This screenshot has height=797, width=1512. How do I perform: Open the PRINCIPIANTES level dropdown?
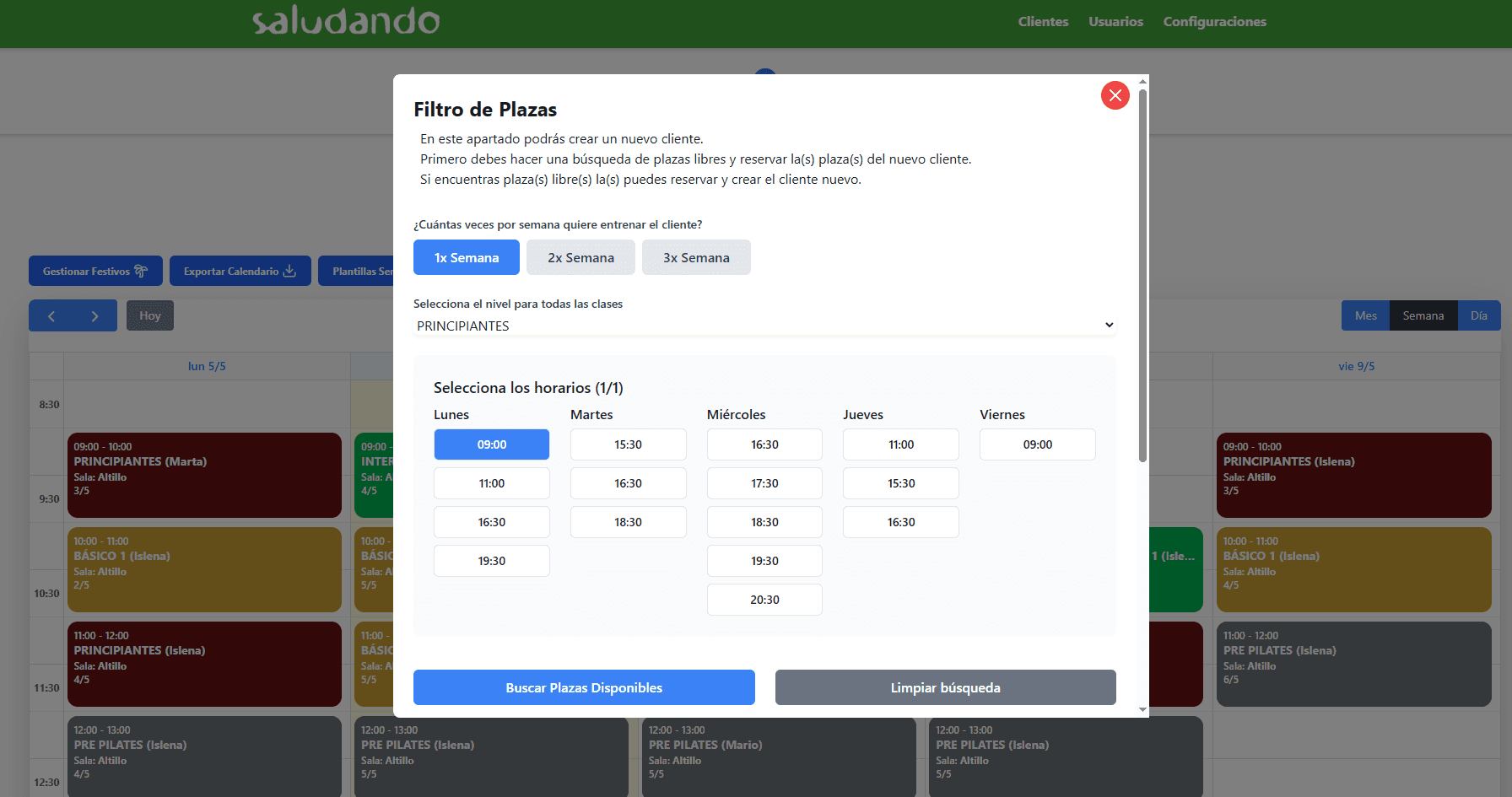(x=764, y=326)
